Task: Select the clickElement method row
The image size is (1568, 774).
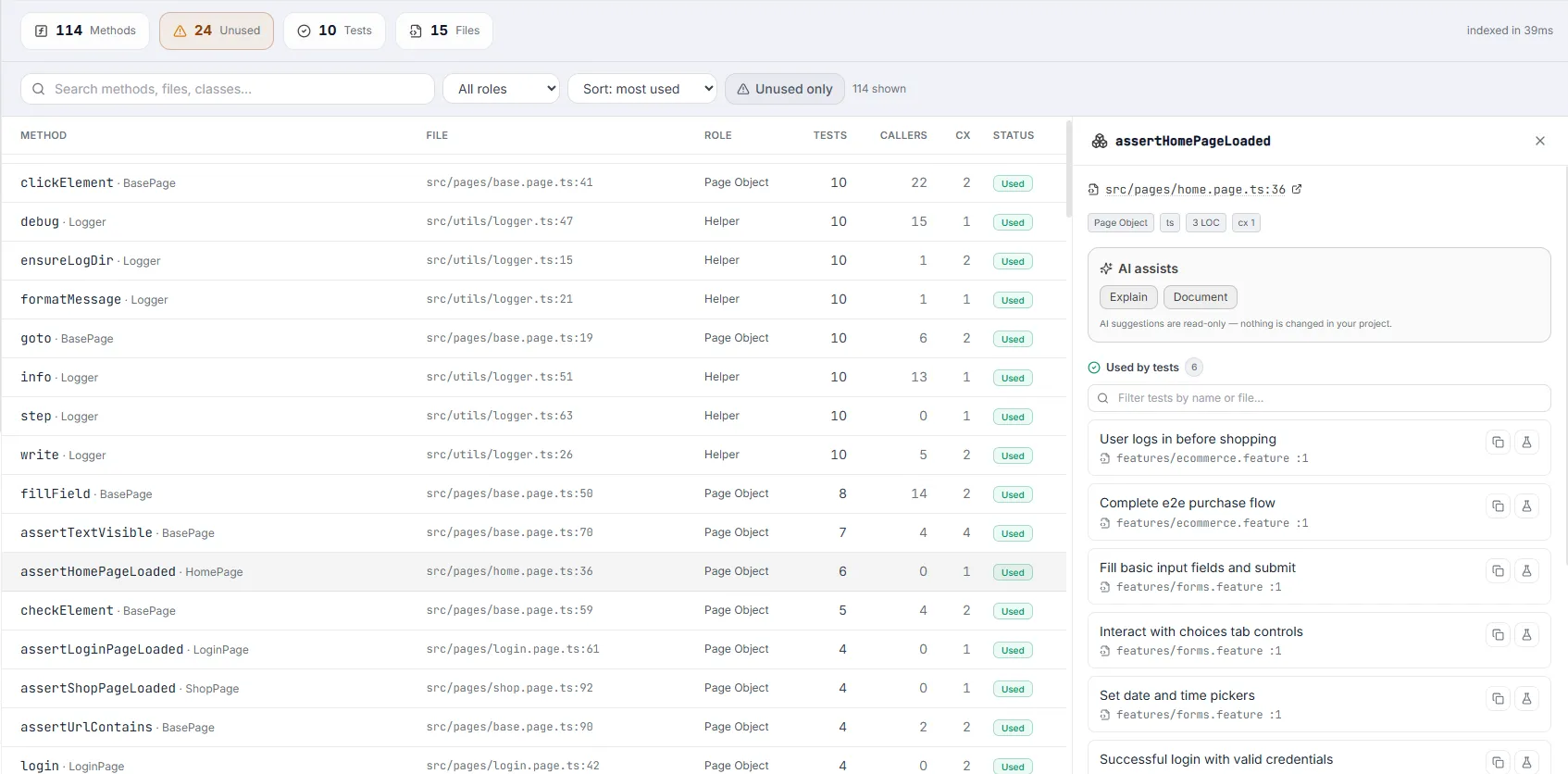Action: tap(533, 182)
